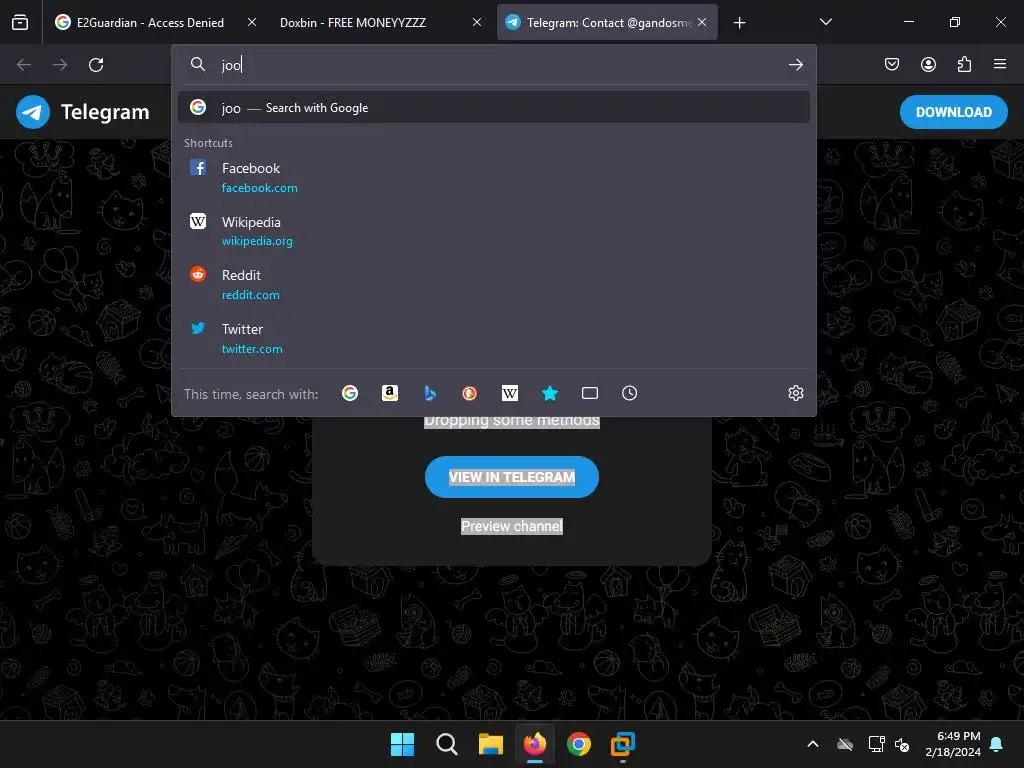This screenshot has width=1024, height=768.
Task: Search this time with Google
Action: point(350,393)
